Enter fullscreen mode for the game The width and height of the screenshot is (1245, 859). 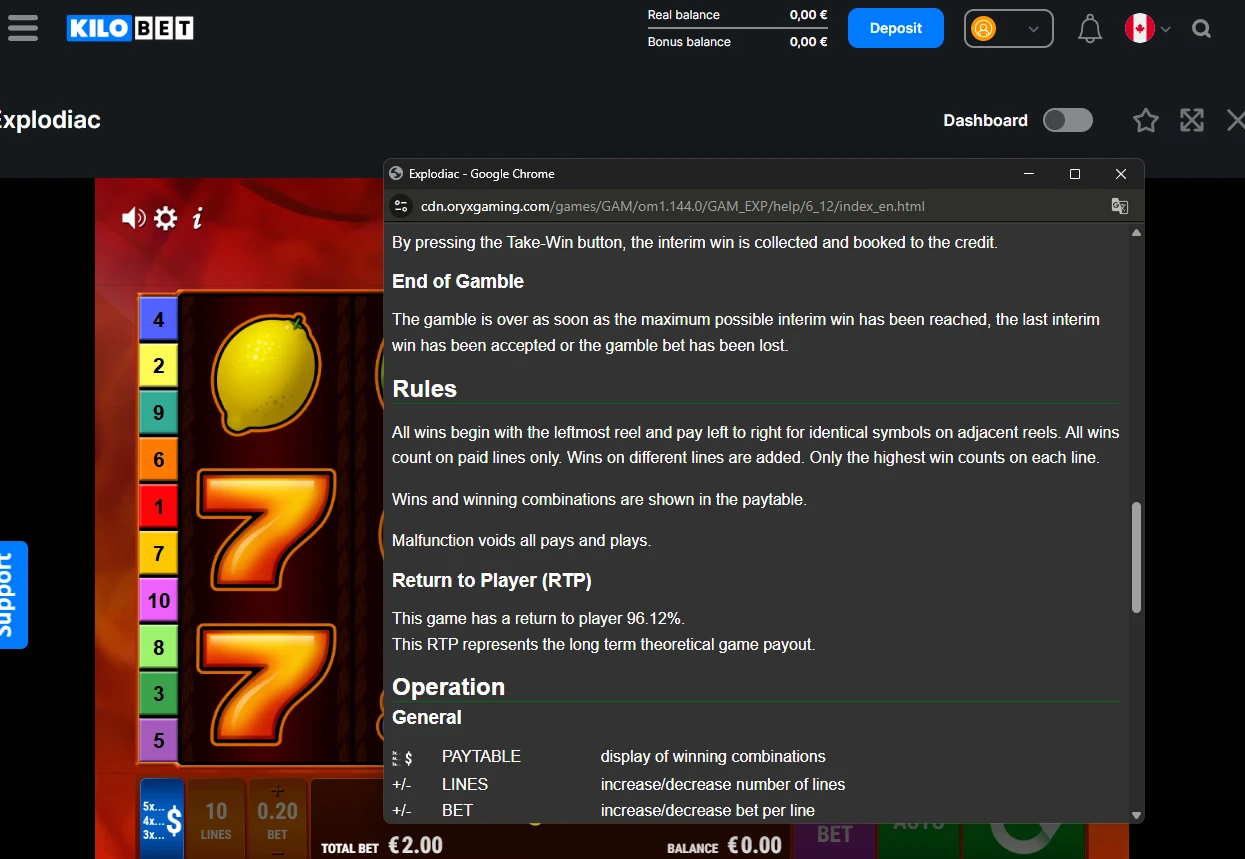[1192, 121]
